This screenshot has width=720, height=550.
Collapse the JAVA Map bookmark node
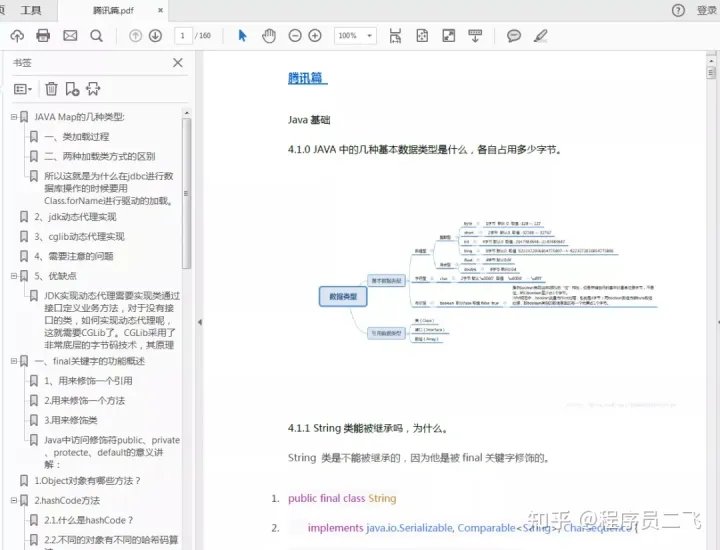click(x=14, y=117)
